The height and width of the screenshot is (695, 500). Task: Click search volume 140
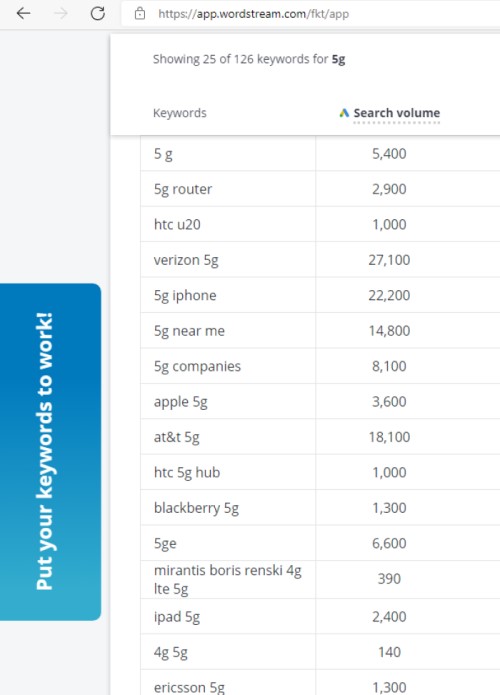(389, 652)
